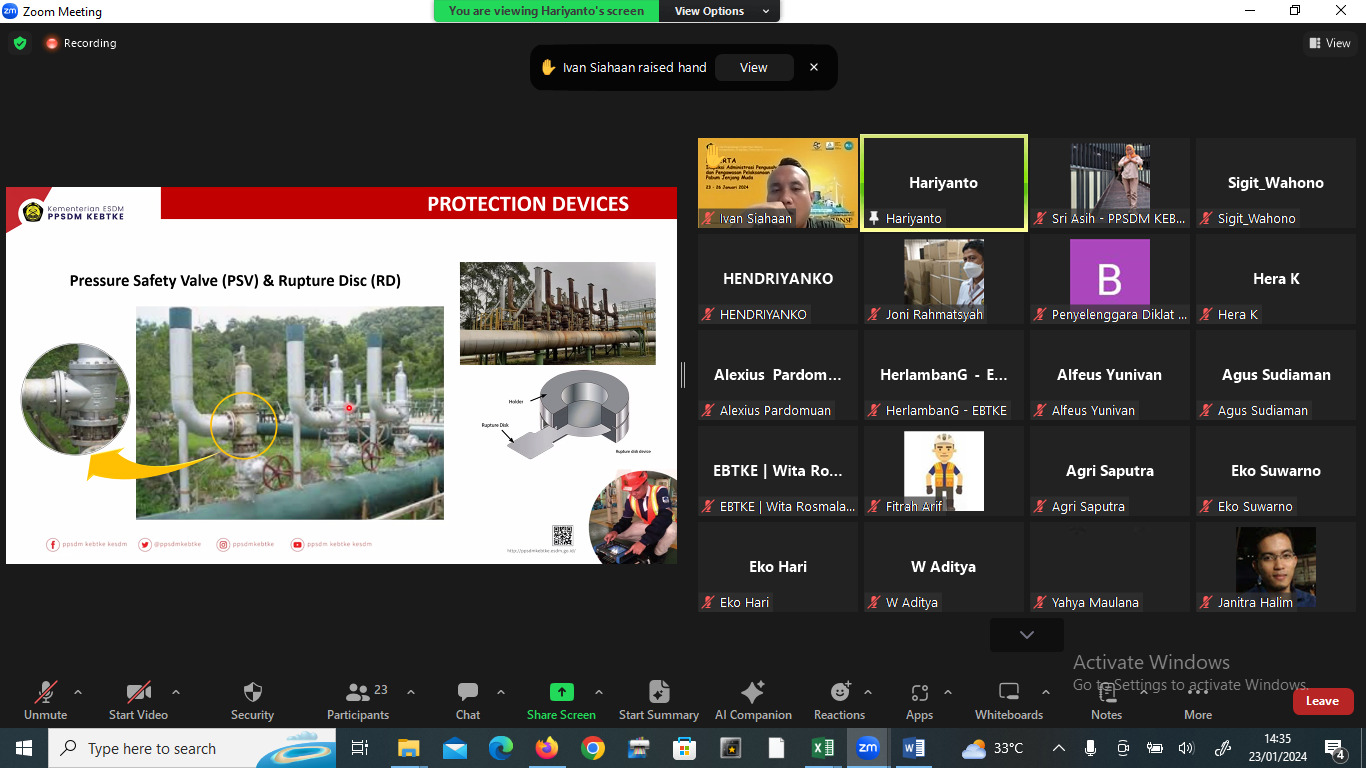
Task: Select Fitrah Arif's avatar tile
Action: 944,471
